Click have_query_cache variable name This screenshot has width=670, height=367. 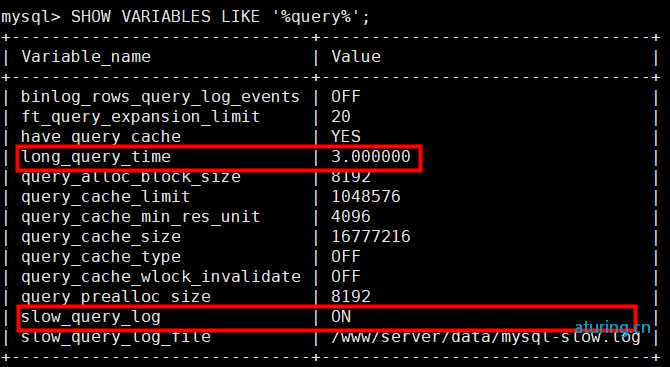(x=101, y=137)
